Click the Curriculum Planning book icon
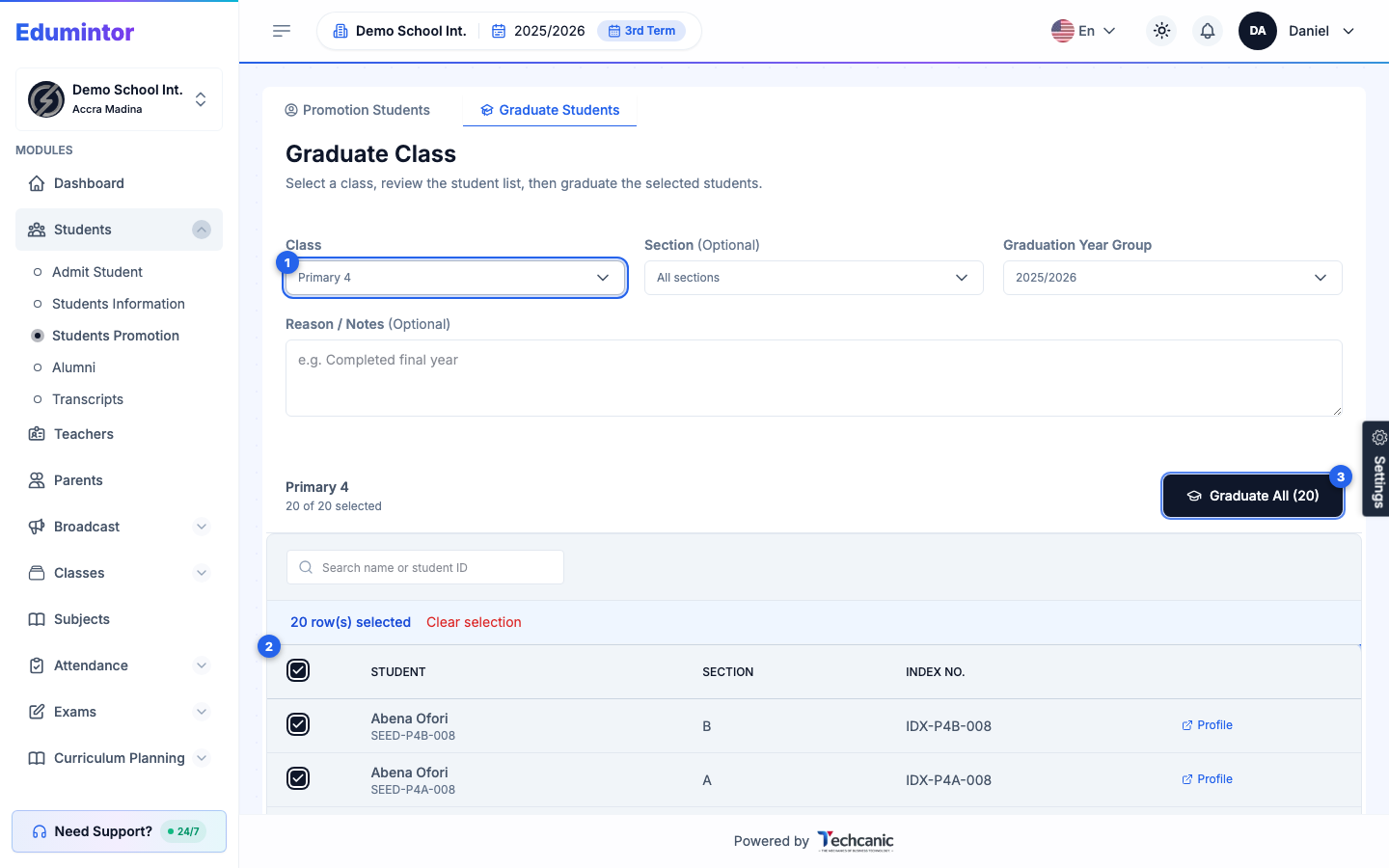 pos(37,758)
